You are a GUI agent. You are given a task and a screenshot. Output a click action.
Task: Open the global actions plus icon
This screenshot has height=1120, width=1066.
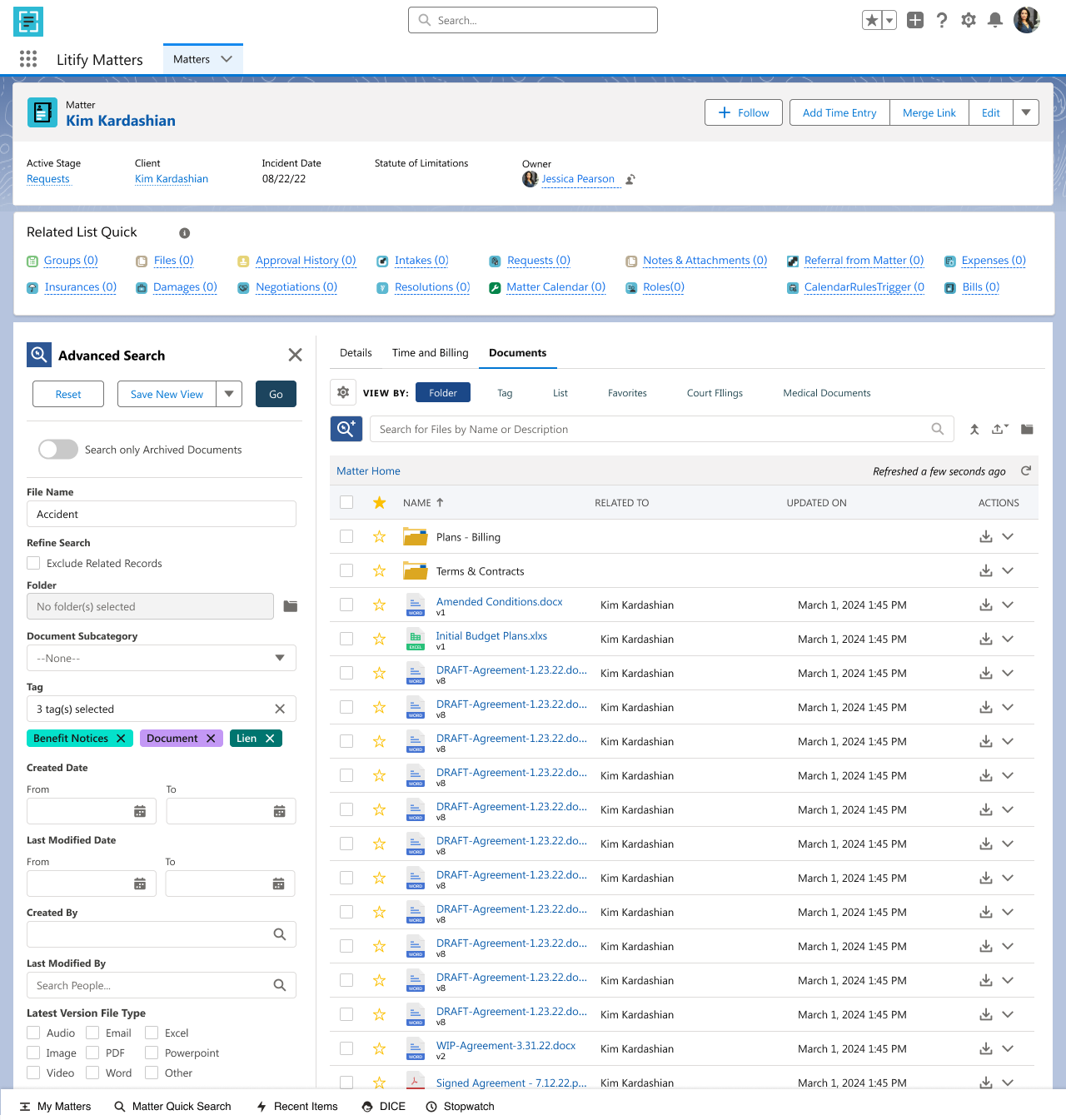click(915, 20)
